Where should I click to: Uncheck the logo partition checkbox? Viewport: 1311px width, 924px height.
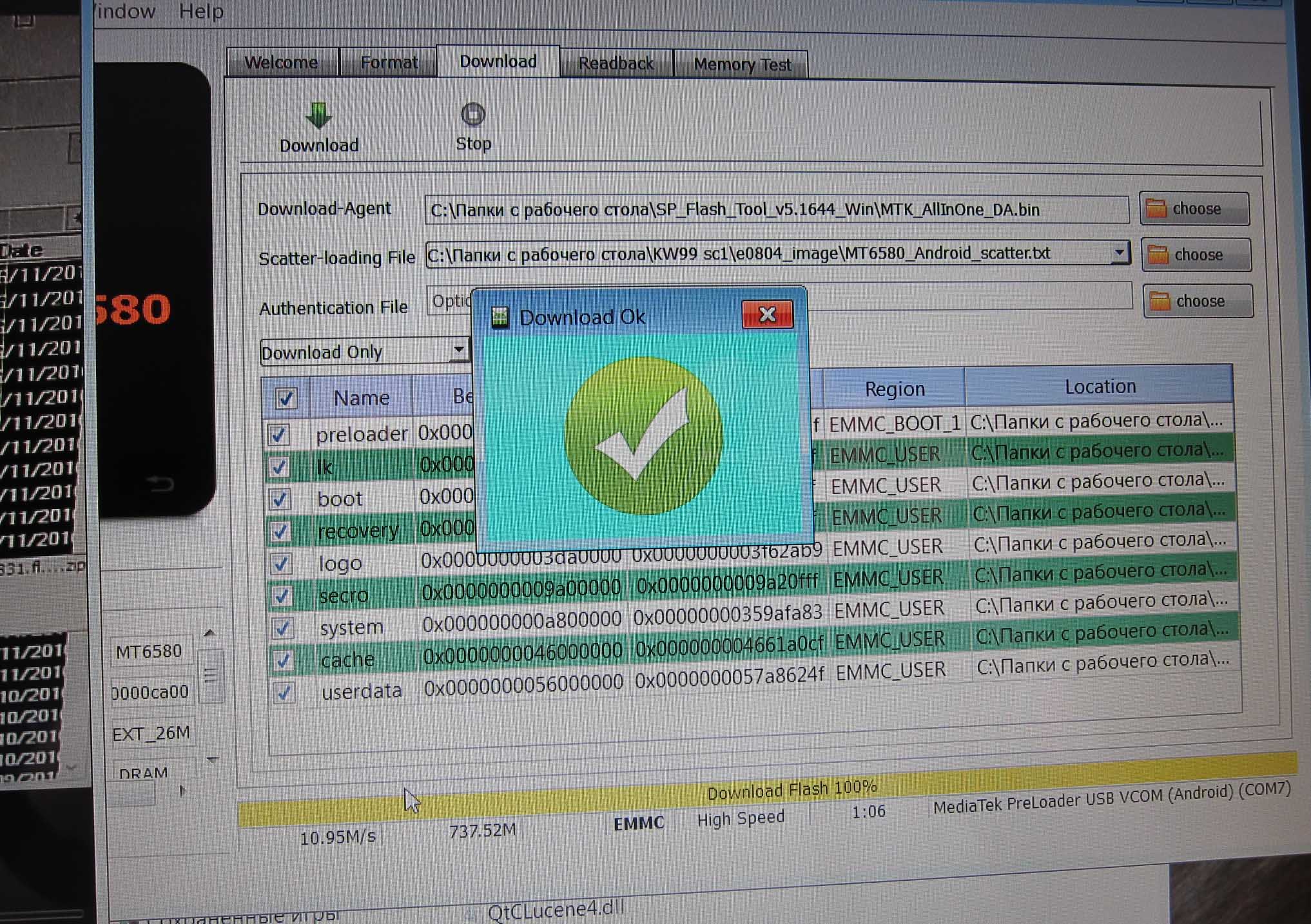(280, 564)
